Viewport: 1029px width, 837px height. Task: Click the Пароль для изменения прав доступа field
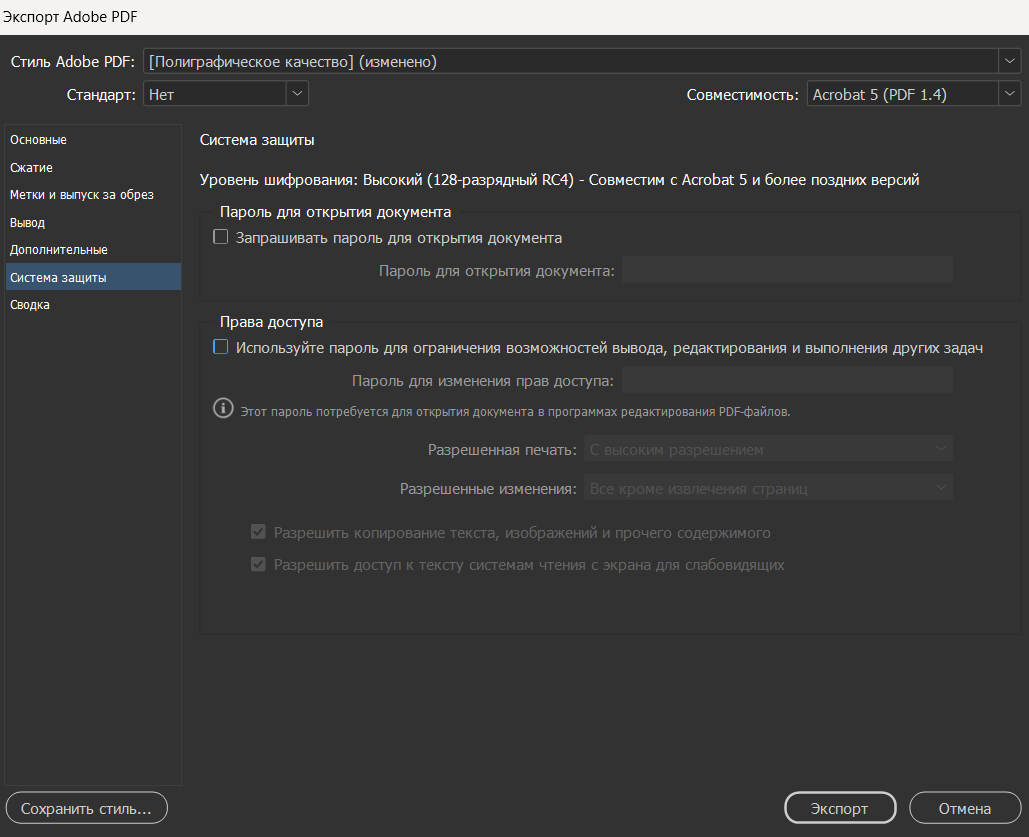(787, 380)
